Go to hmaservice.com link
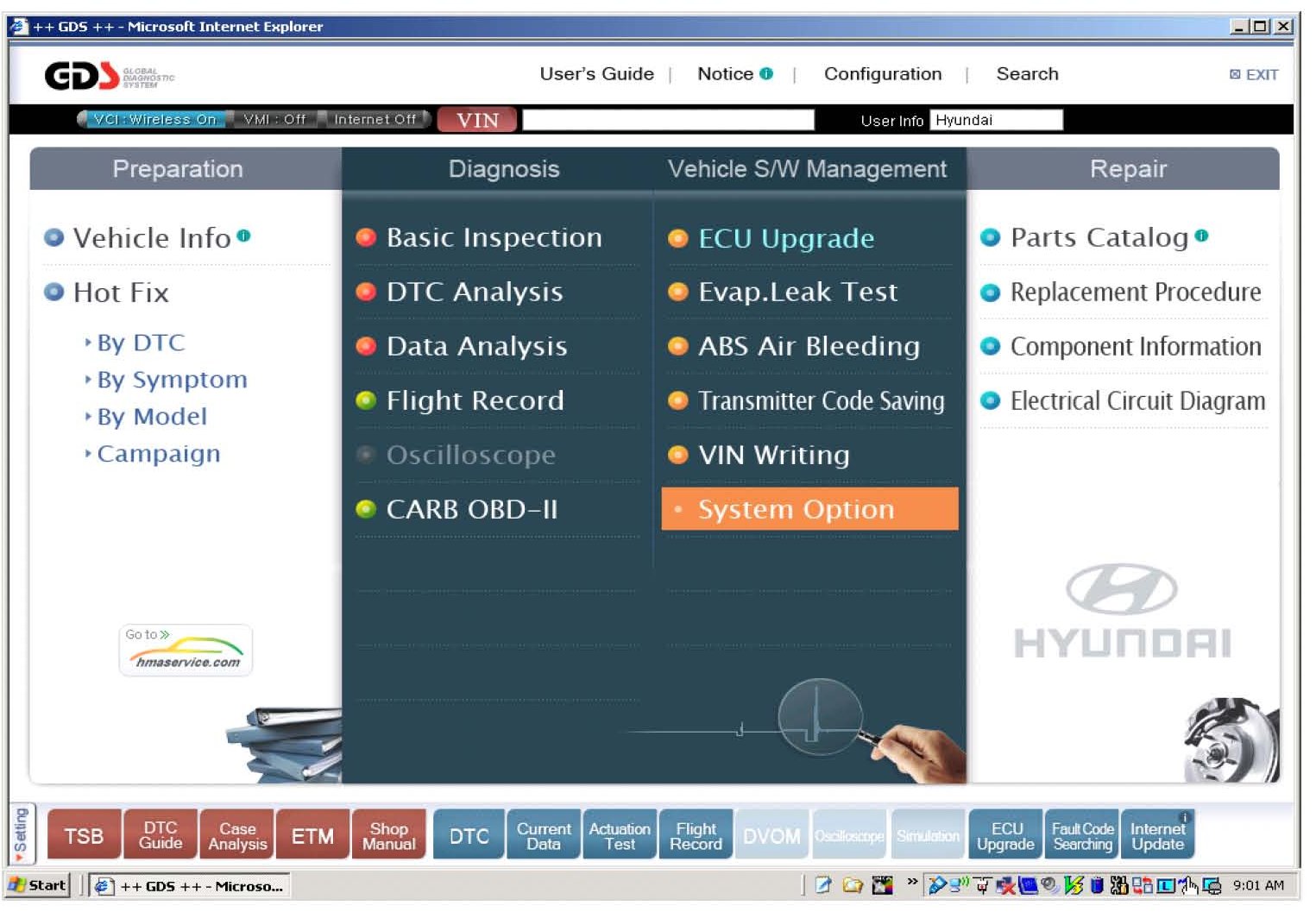This screenshot has height=912, width=1316. [x=186, y=651]
